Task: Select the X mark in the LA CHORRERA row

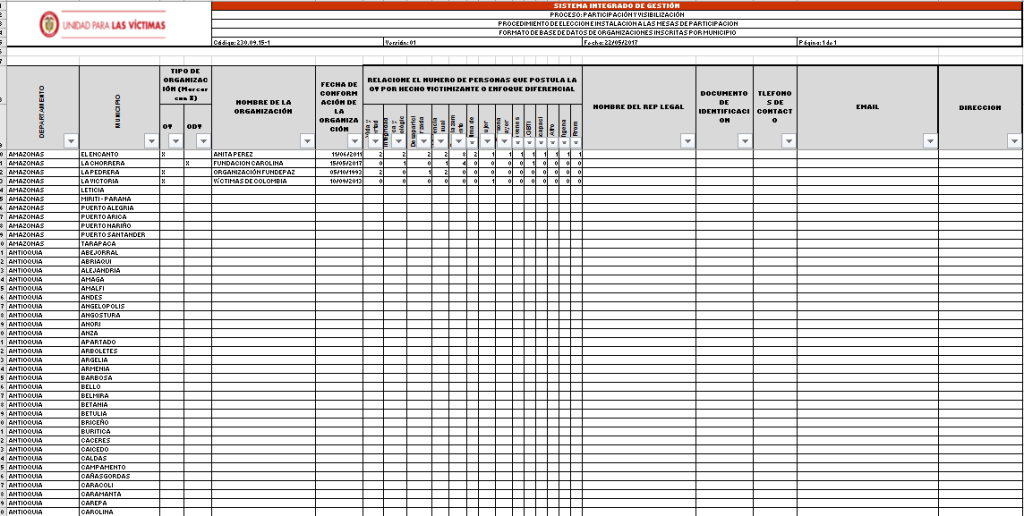Action: [198, 163]
